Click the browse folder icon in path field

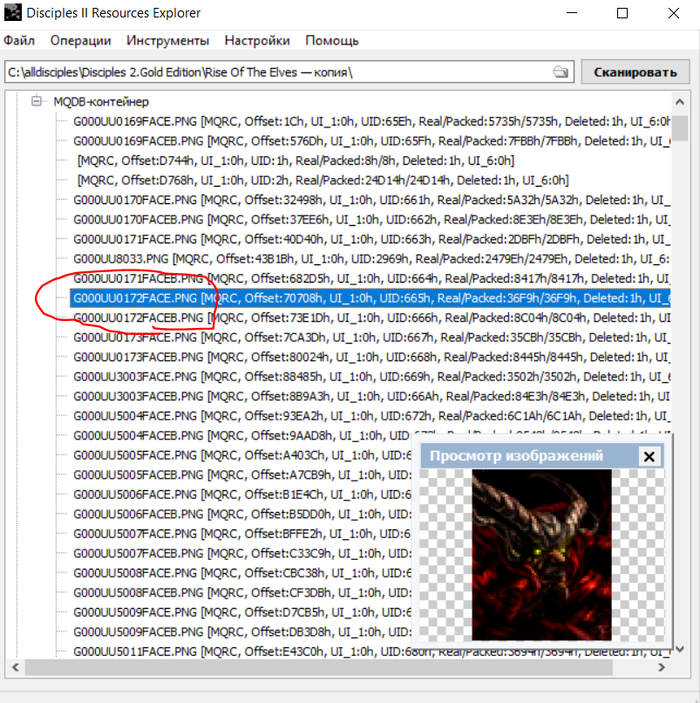click(561, 73)
